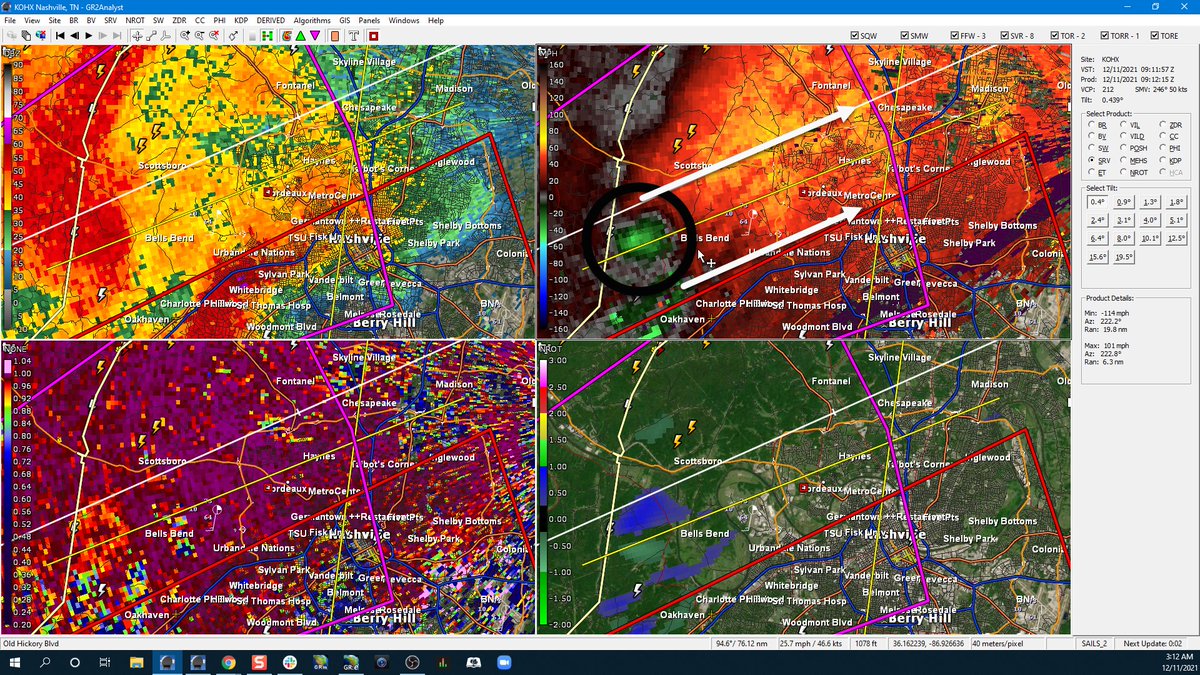Open the Algorithms menu
The image size is (1200, 675).
(x=312, y=19)
